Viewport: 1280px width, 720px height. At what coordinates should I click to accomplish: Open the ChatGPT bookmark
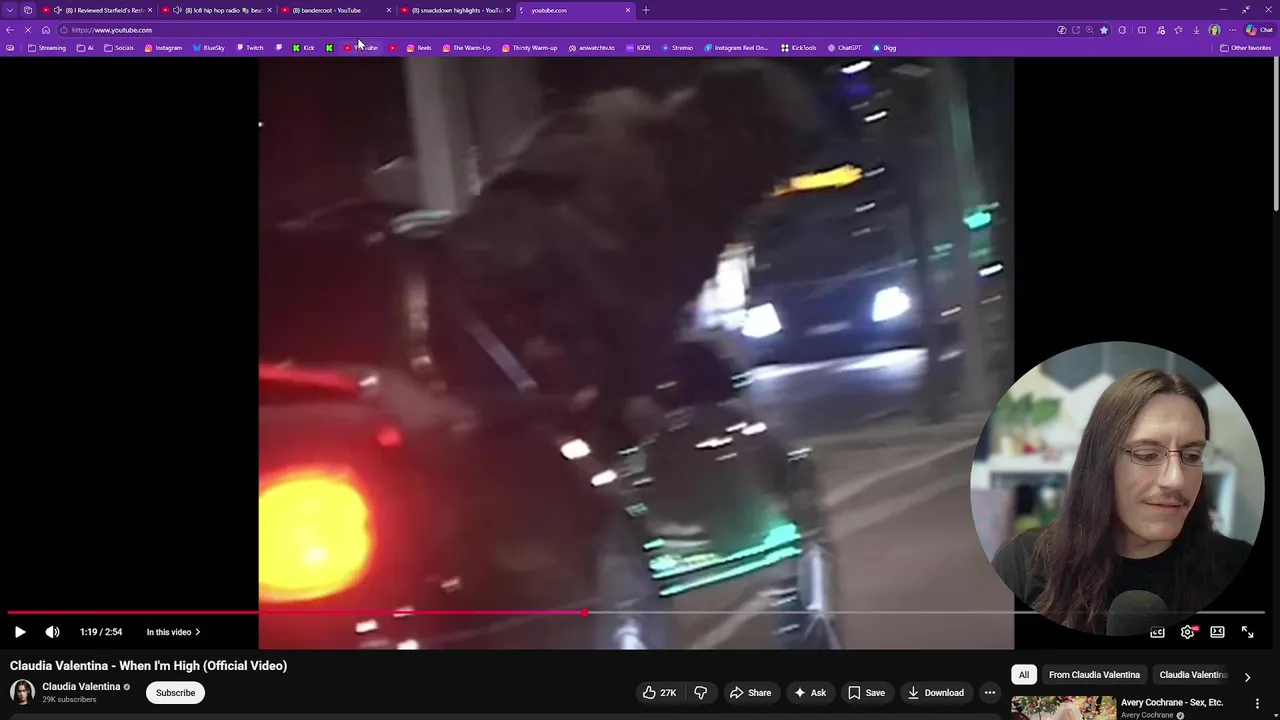point(845,48)
